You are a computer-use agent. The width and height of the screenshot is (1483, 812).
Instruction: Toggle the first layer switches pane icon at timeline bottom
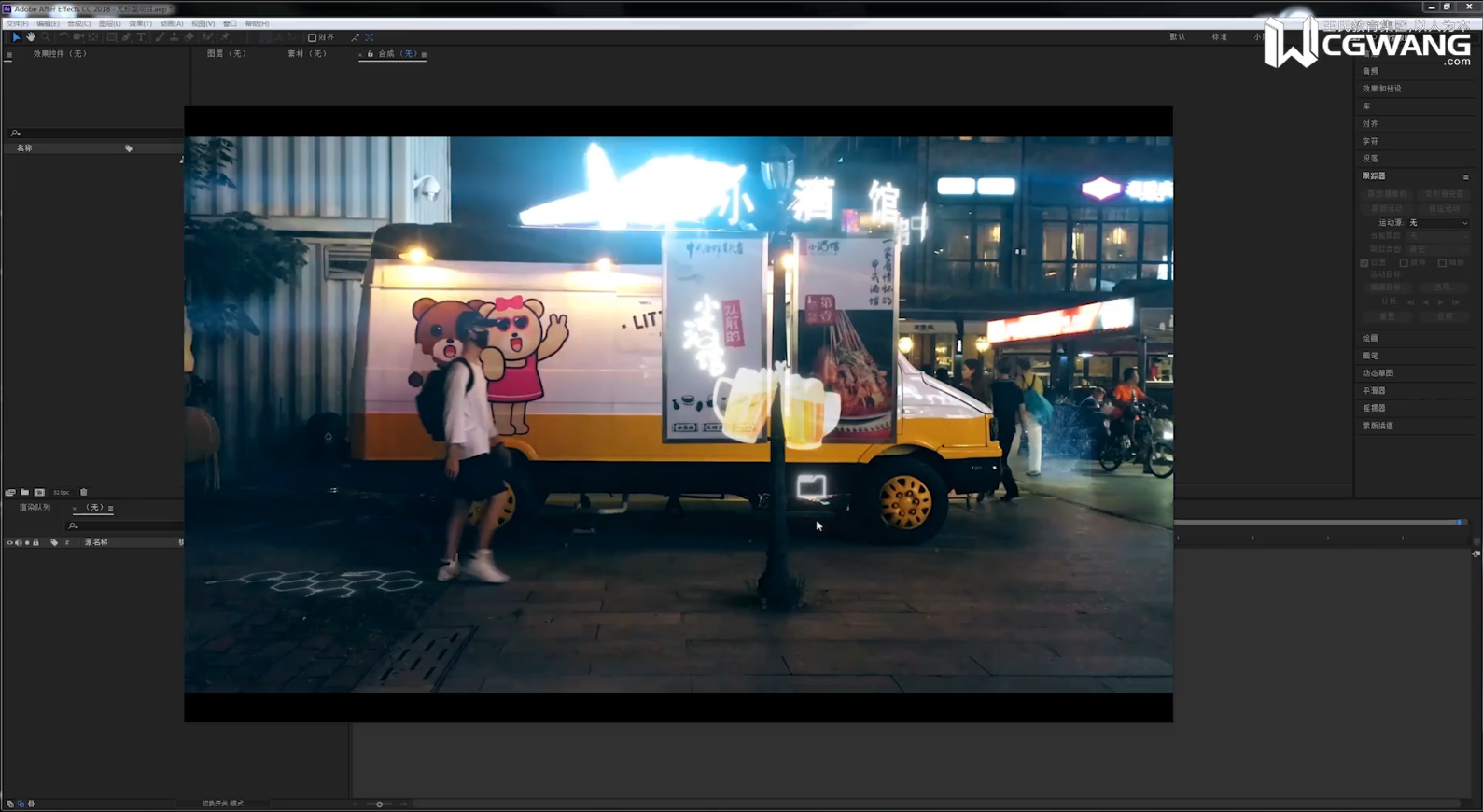click(10, 804)
